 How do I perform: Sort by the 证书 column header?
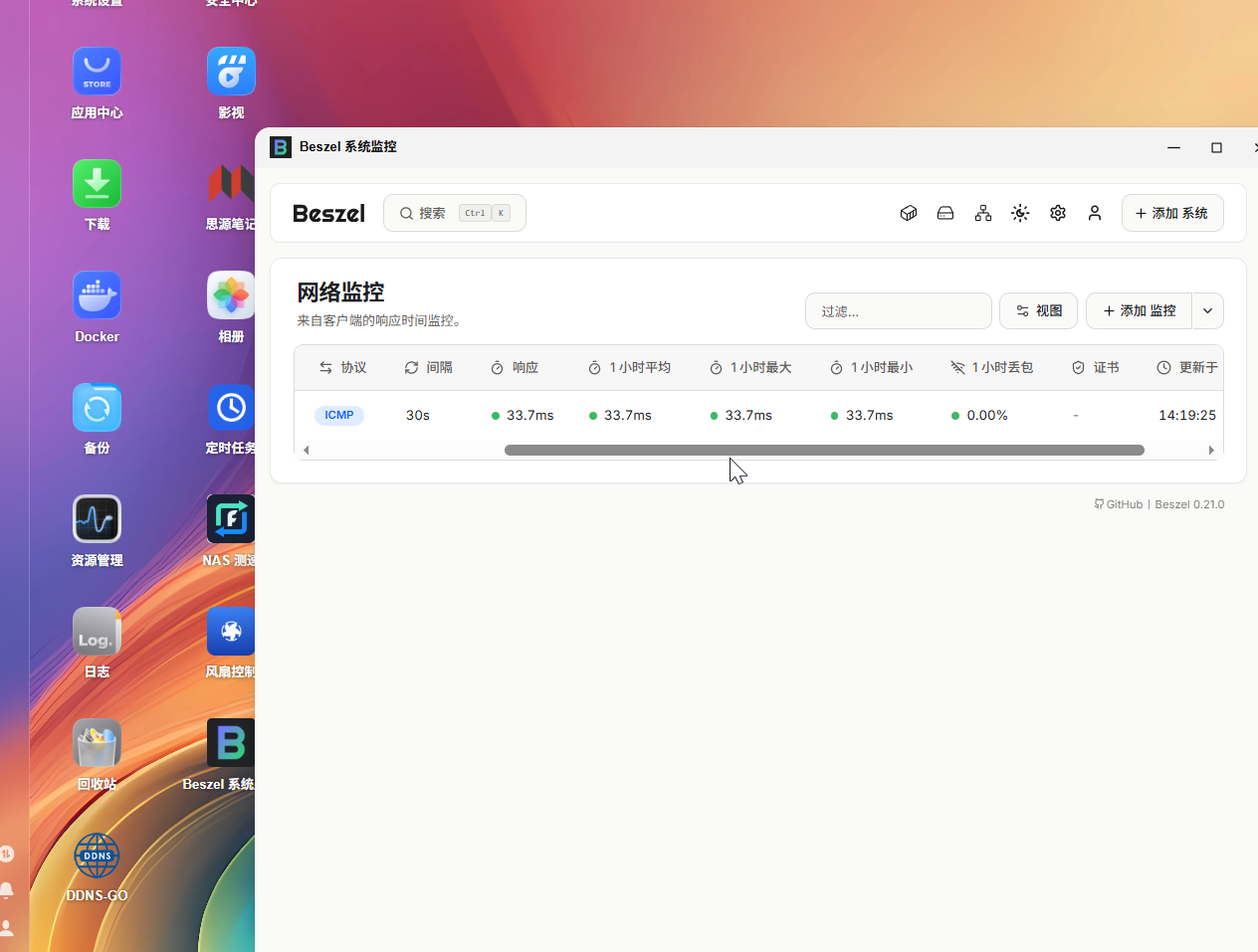(x=1096, y=367)
